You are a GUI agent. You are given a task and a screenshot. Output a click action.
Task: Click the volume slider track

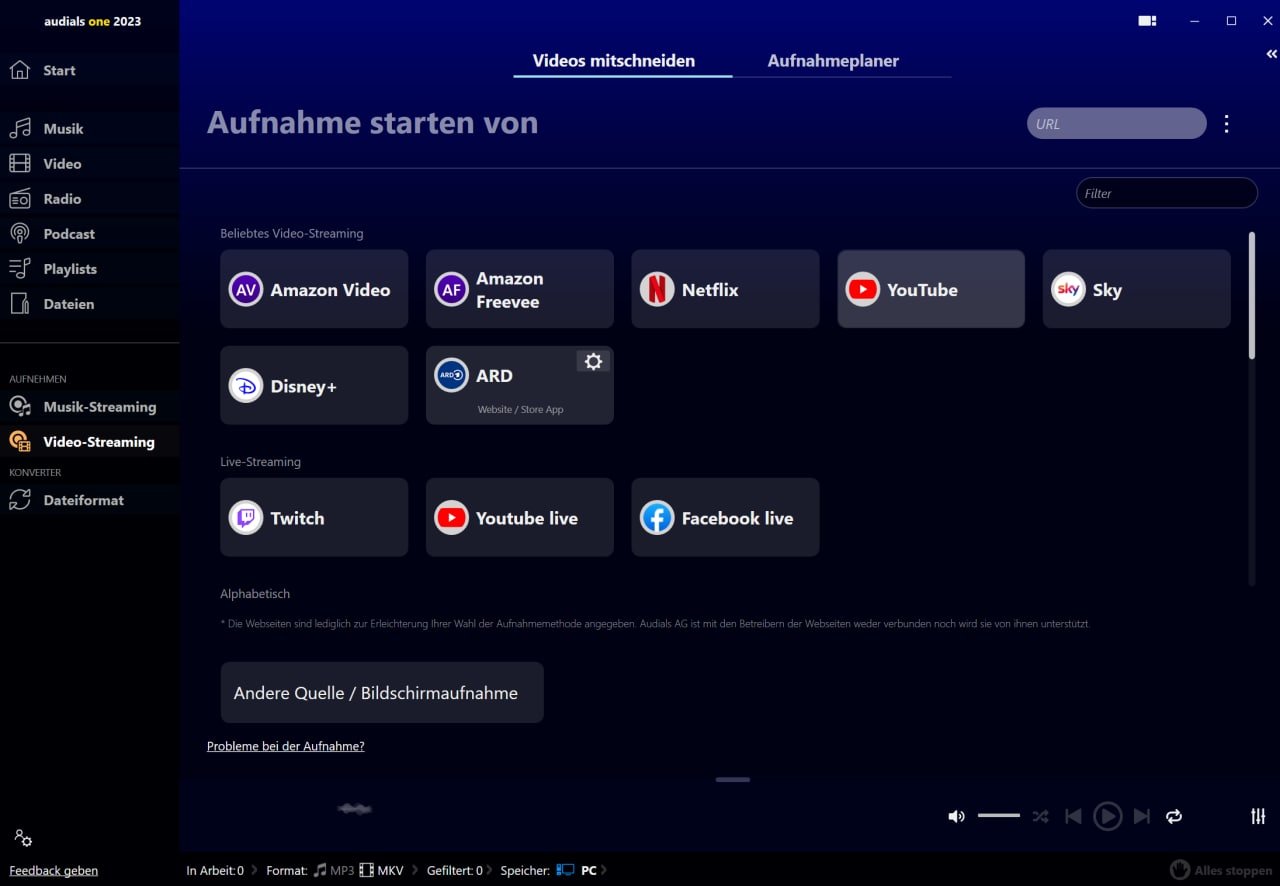999,816
